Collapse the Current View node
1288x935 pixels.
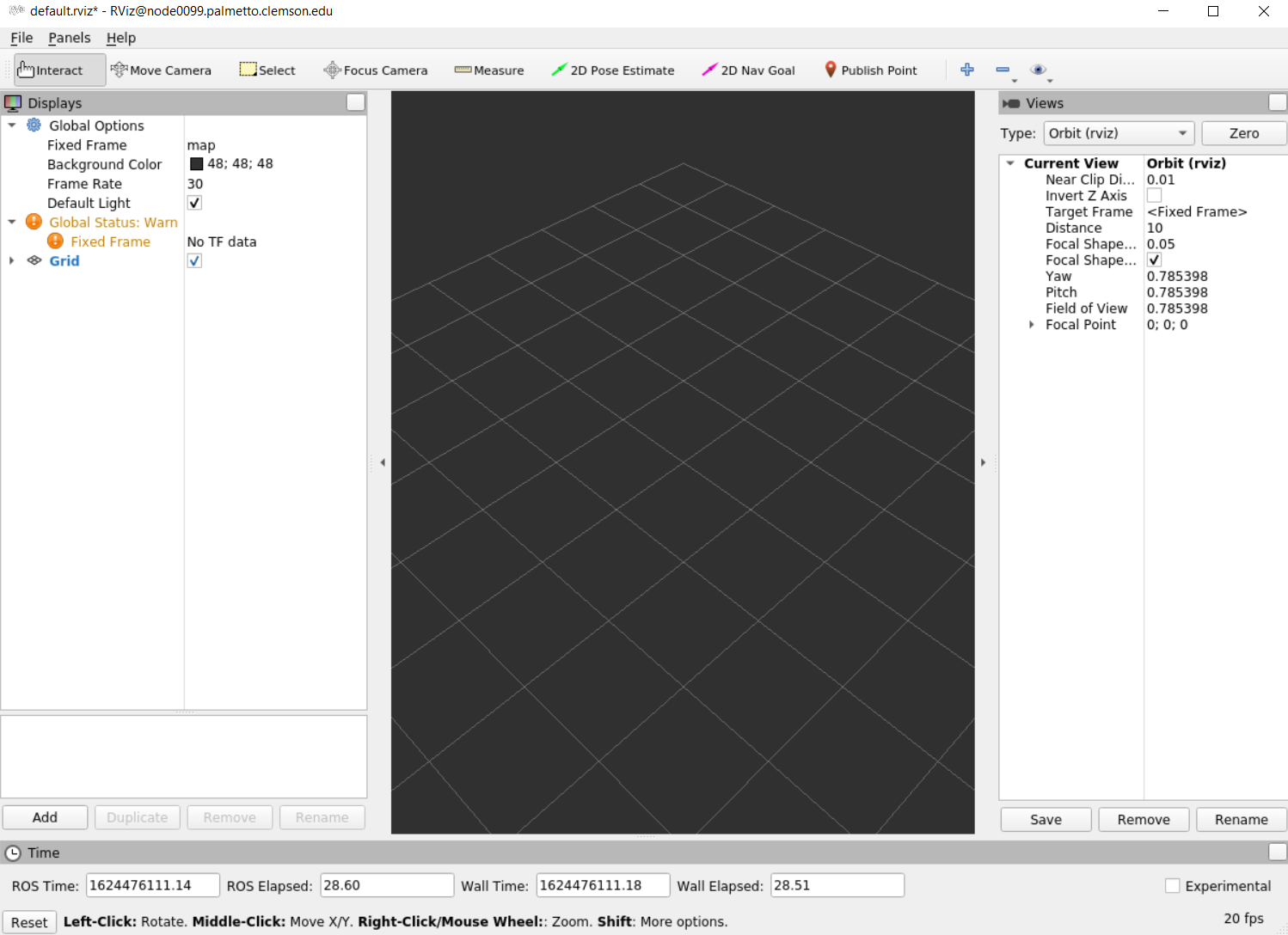[x=1011, y=163]
